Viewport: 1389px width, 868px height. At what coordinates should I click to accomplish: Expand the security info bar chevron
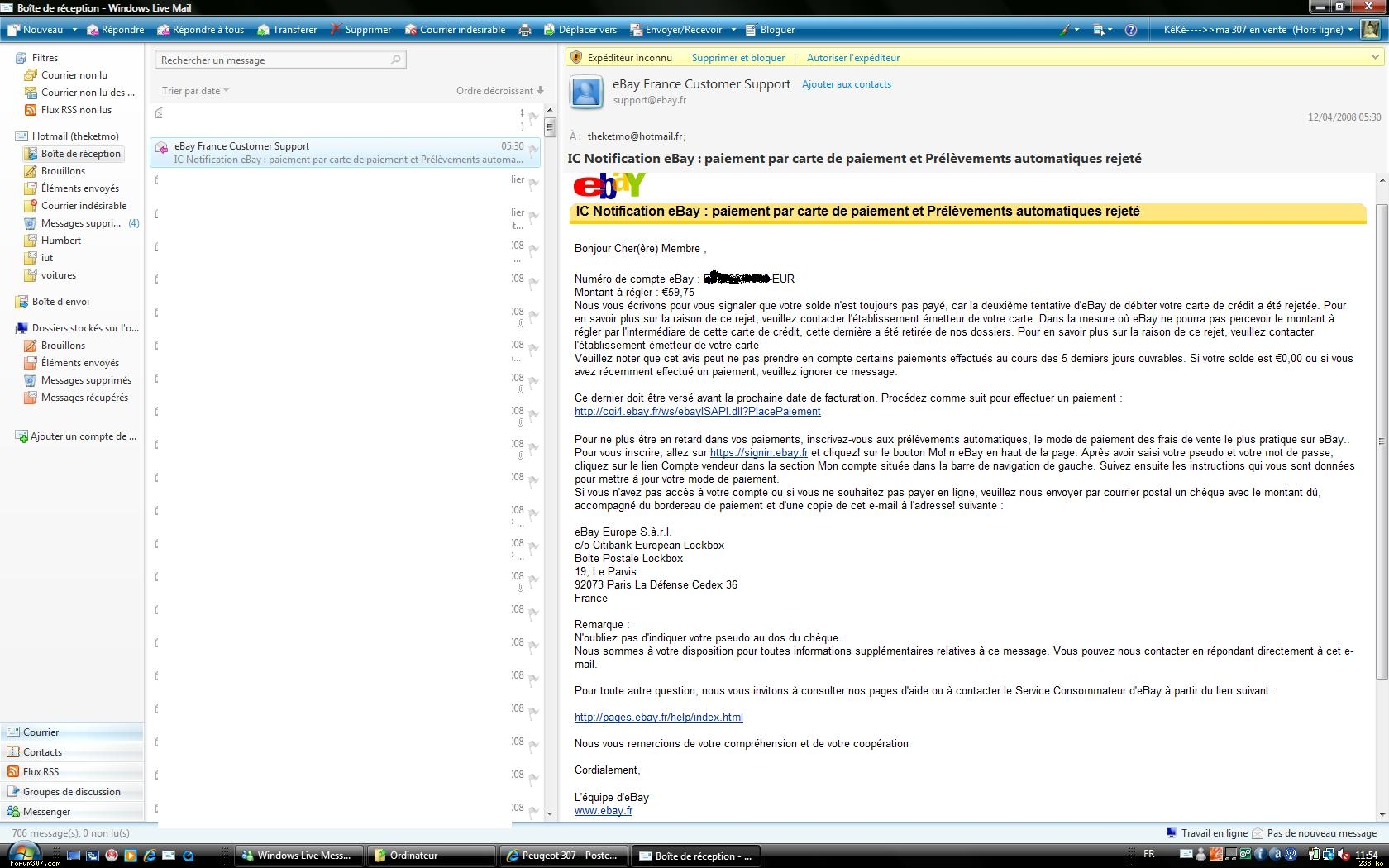click(x=1375, y=57)
